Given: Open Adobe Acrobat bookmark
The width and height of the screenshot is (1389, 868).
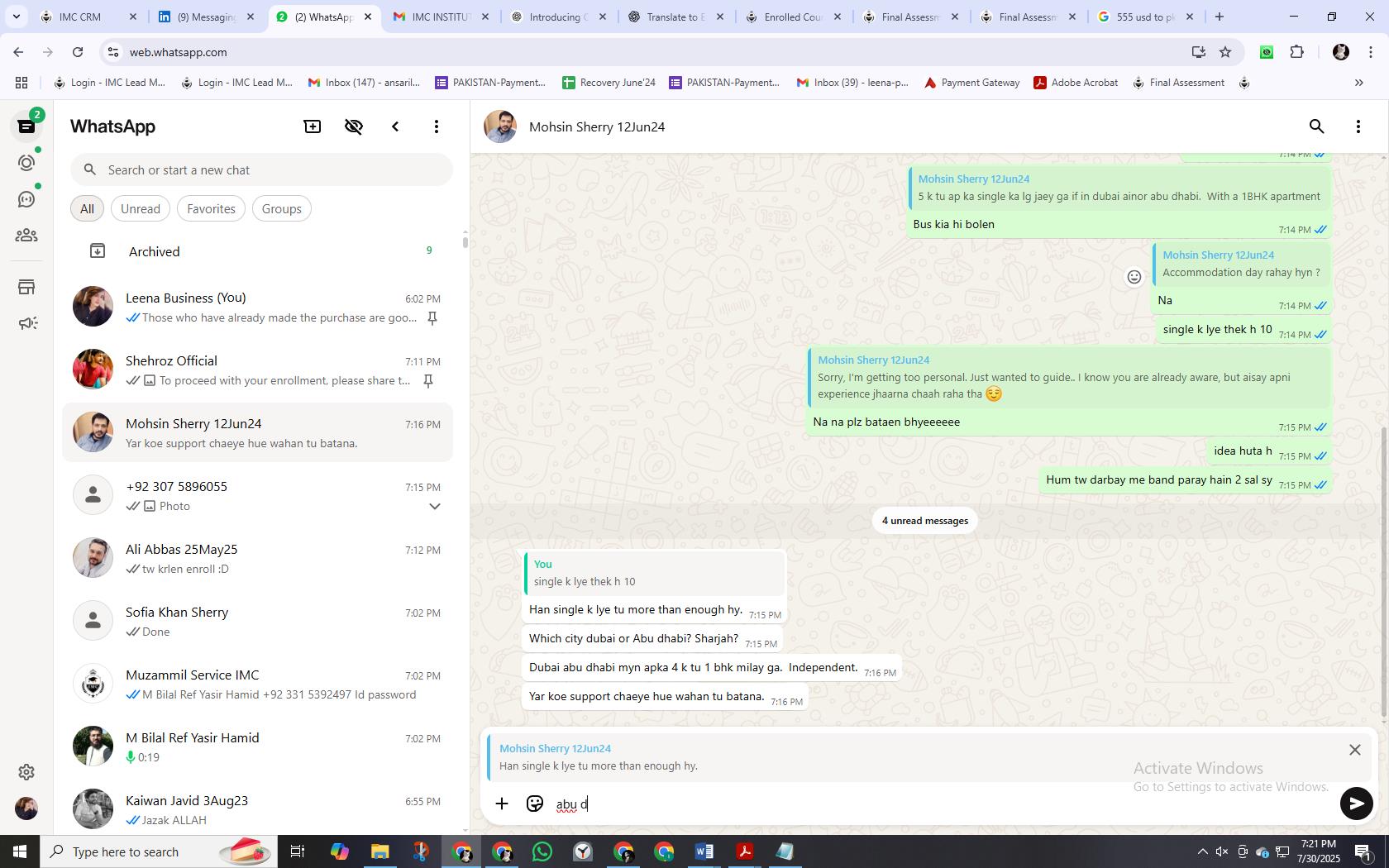Looking at the screenshot, I should (1076, 83).
